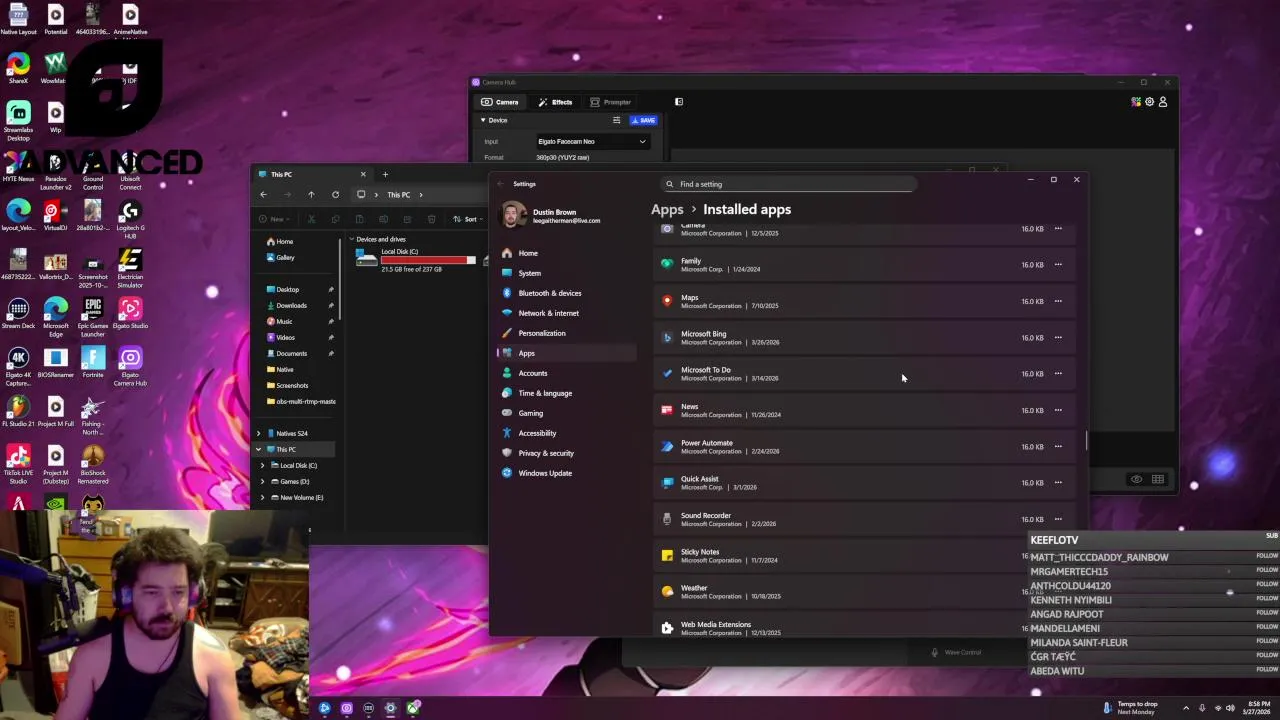
Task: Open Windows Update settings page
Action: (x=566, y=473)
